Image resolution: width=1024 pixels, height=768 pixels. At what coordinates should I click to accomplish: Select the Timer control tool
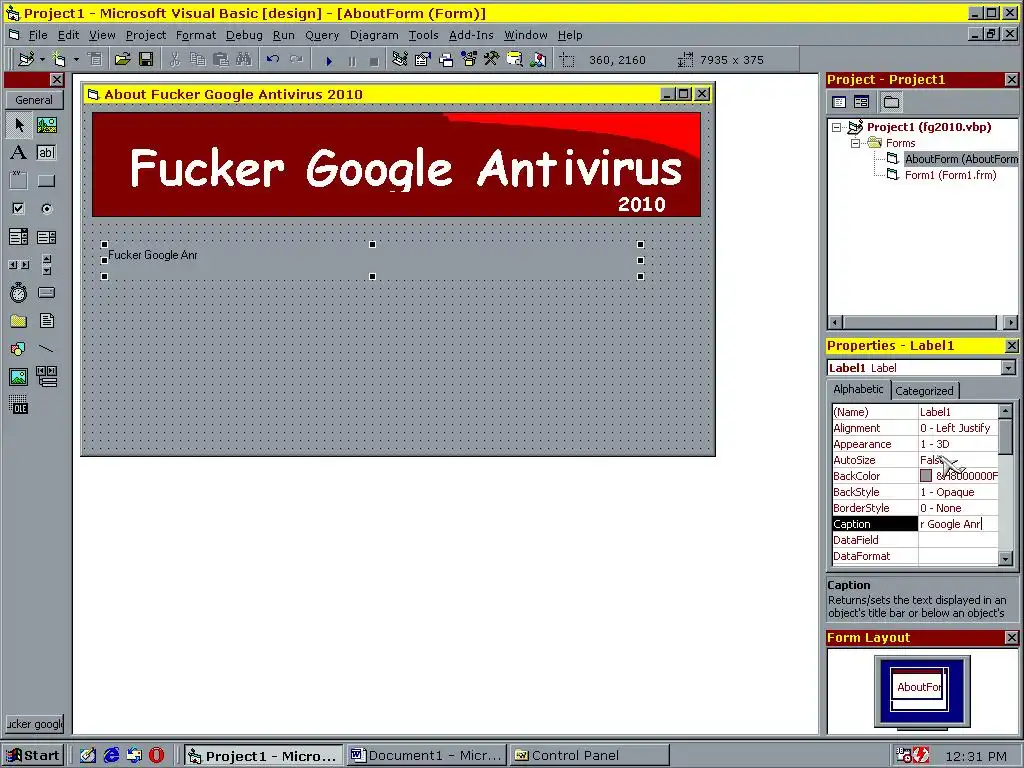point(19,293)
